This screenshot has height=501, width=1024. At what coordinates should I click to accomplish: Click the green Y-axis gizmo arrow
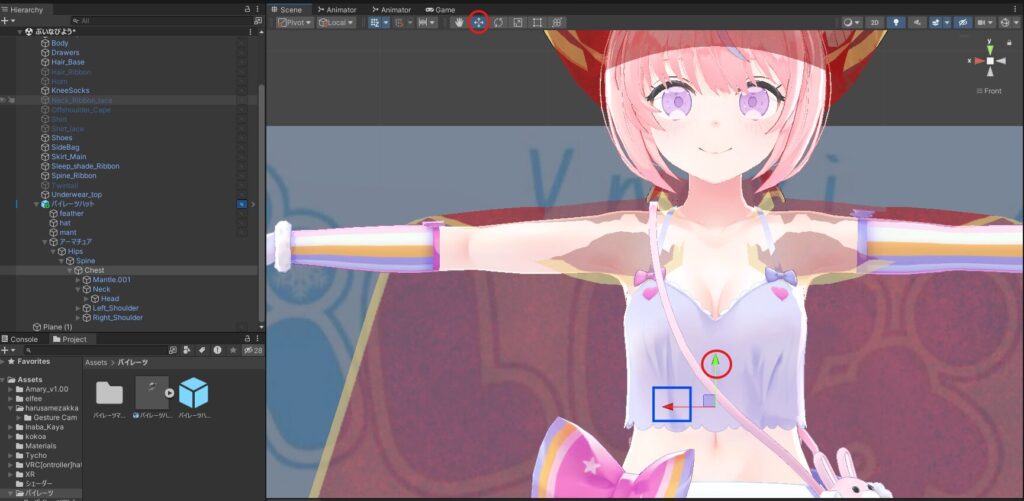[715, 363]
